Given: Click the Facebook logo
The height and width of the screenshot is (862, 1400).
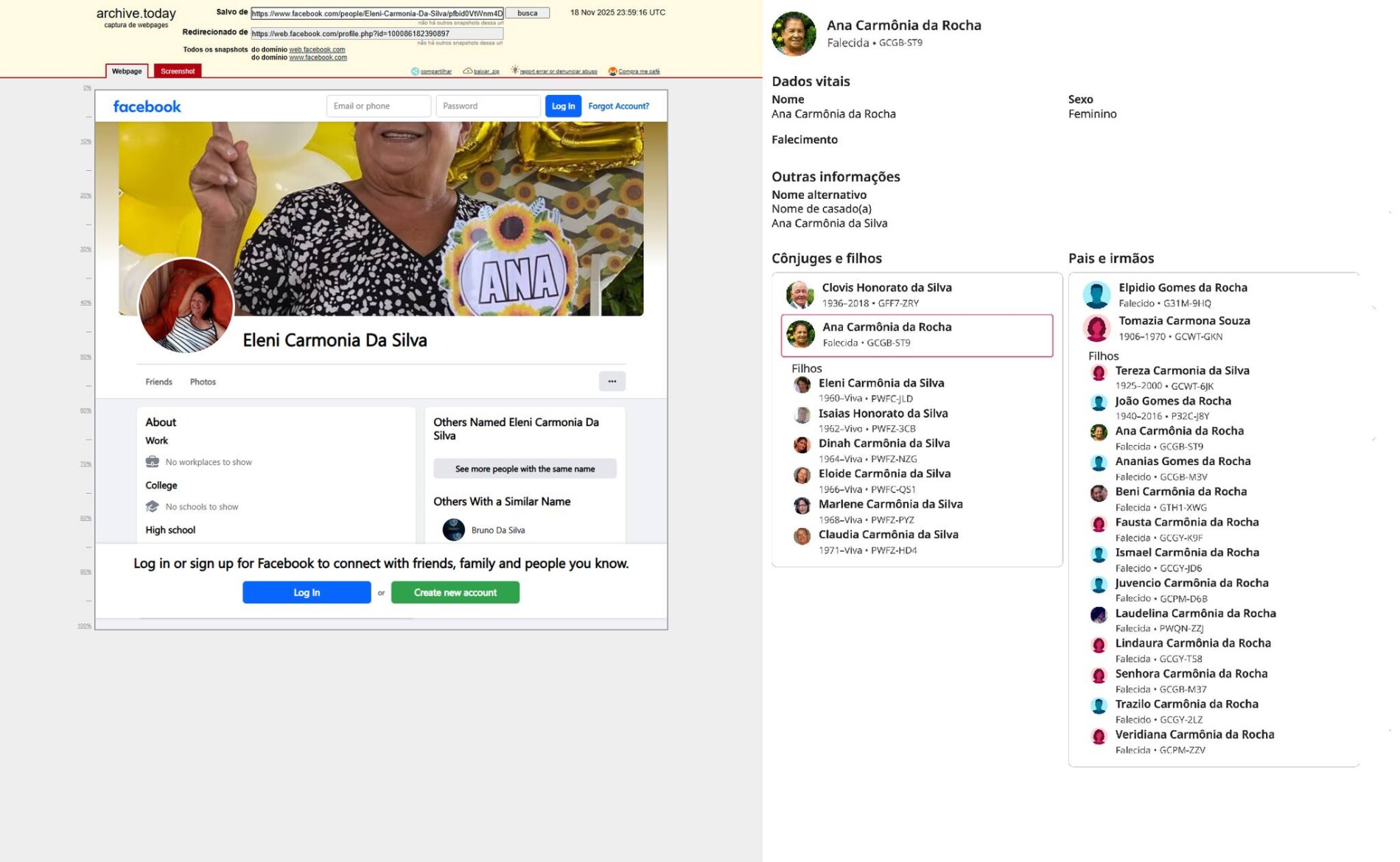Looking at the screenshot, I should tap(147, 107).
